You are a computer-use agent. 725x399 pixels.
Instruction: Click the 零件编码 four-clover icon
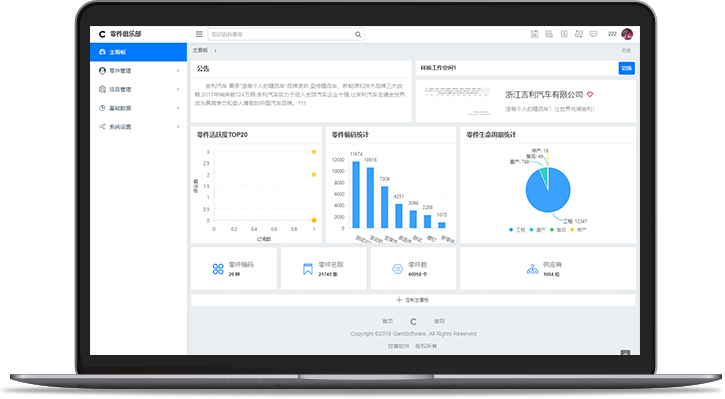click(218, 269)
